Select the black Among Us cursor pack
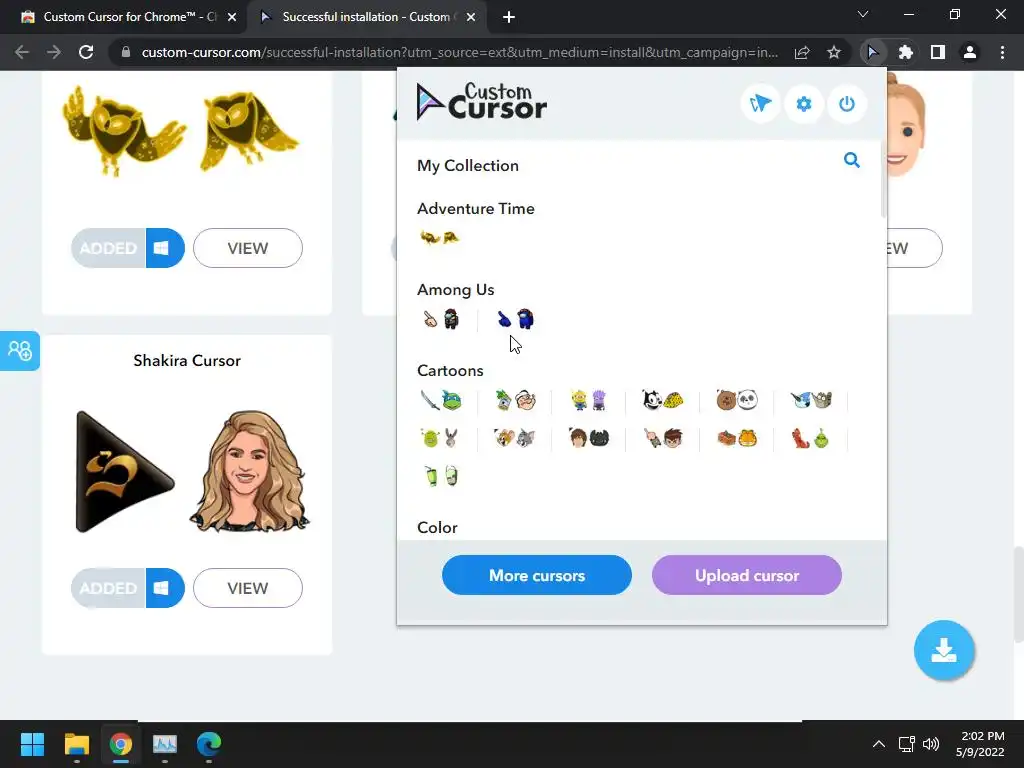This screenshot has height=768, width=1024. (x=441, y=319)
